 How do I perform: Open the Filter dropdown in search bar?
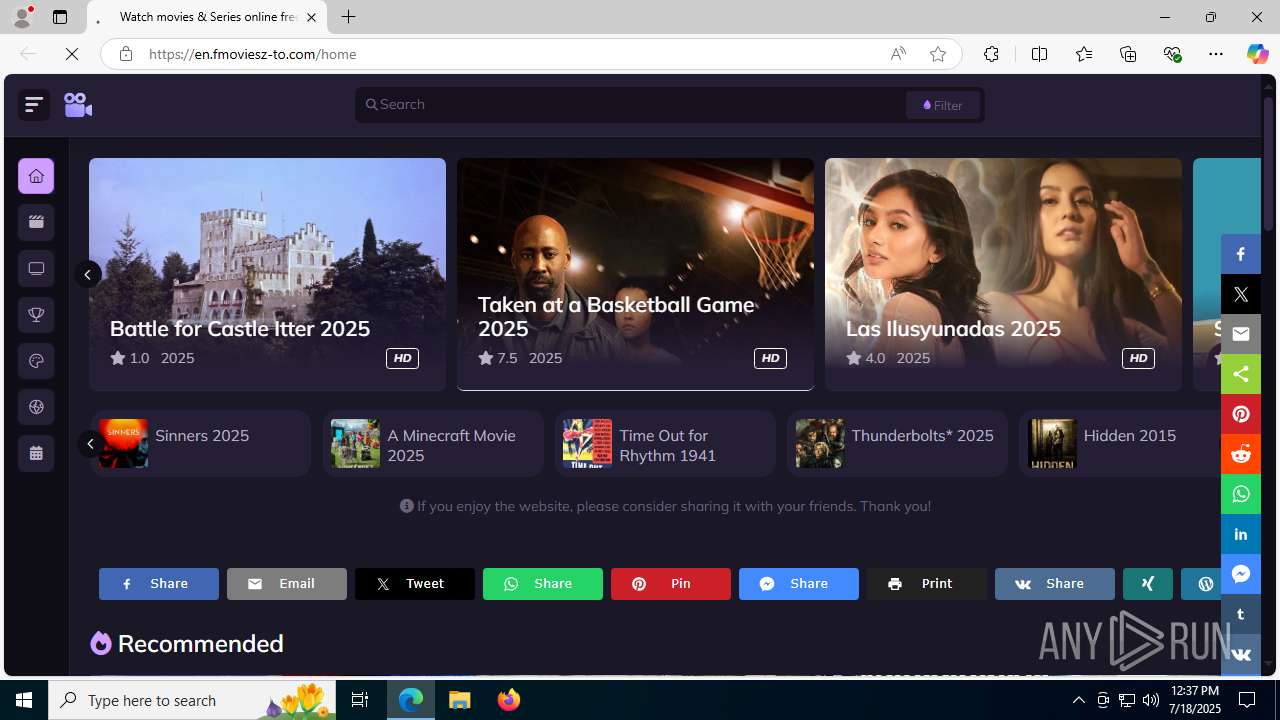coord(943,105)
